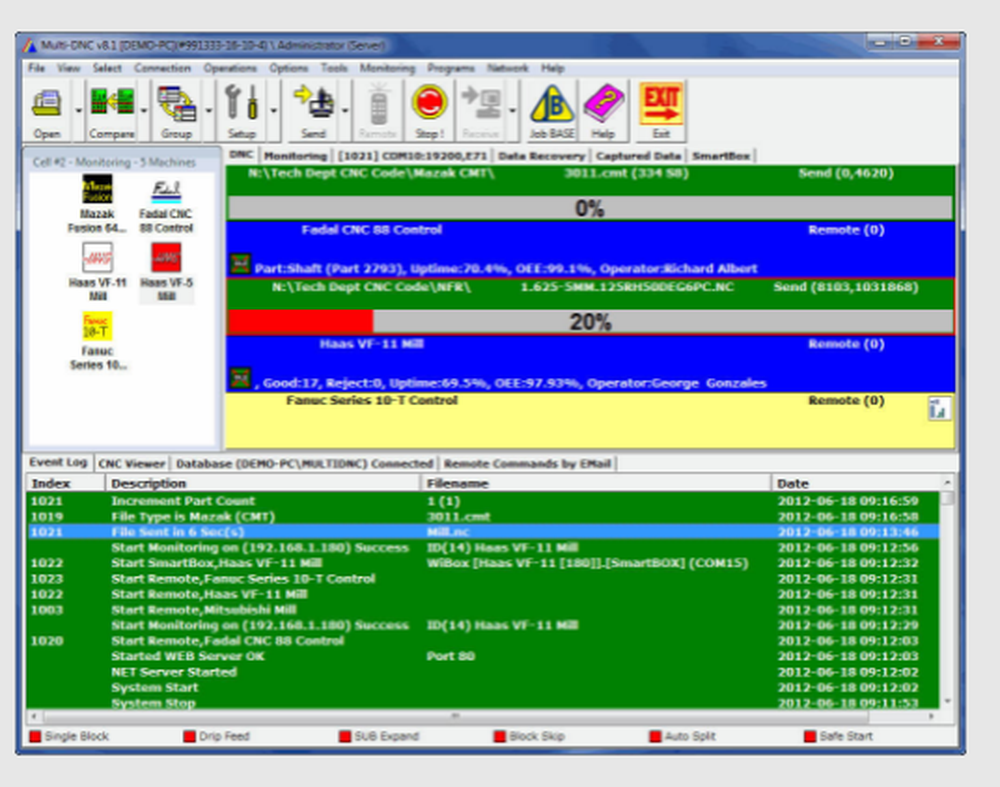Screen dimensions: 1000x787
Task: Click the 20% Haas transfer progress bar
Action: coord(590,321)
